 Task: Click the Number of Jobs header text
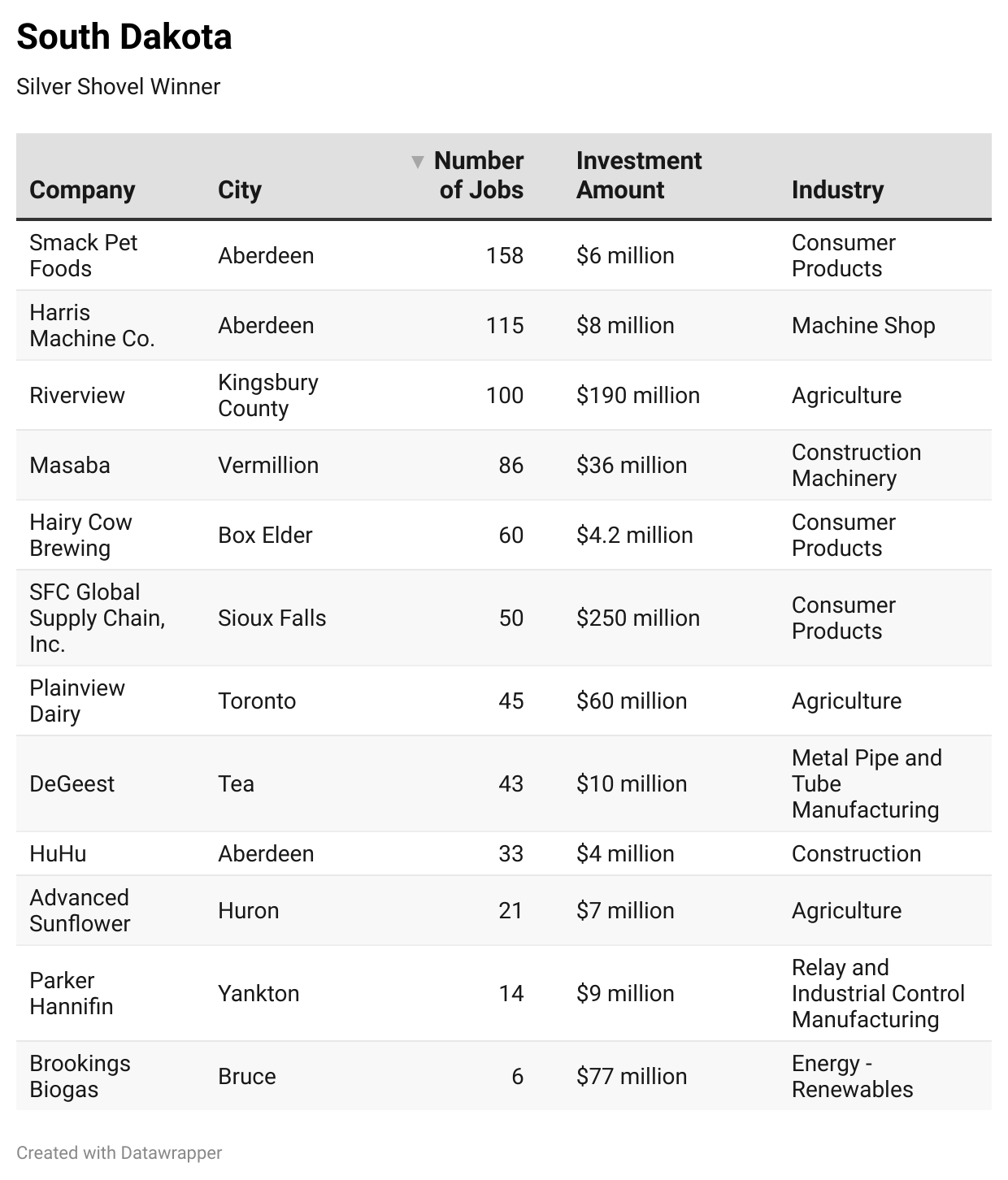480,176
